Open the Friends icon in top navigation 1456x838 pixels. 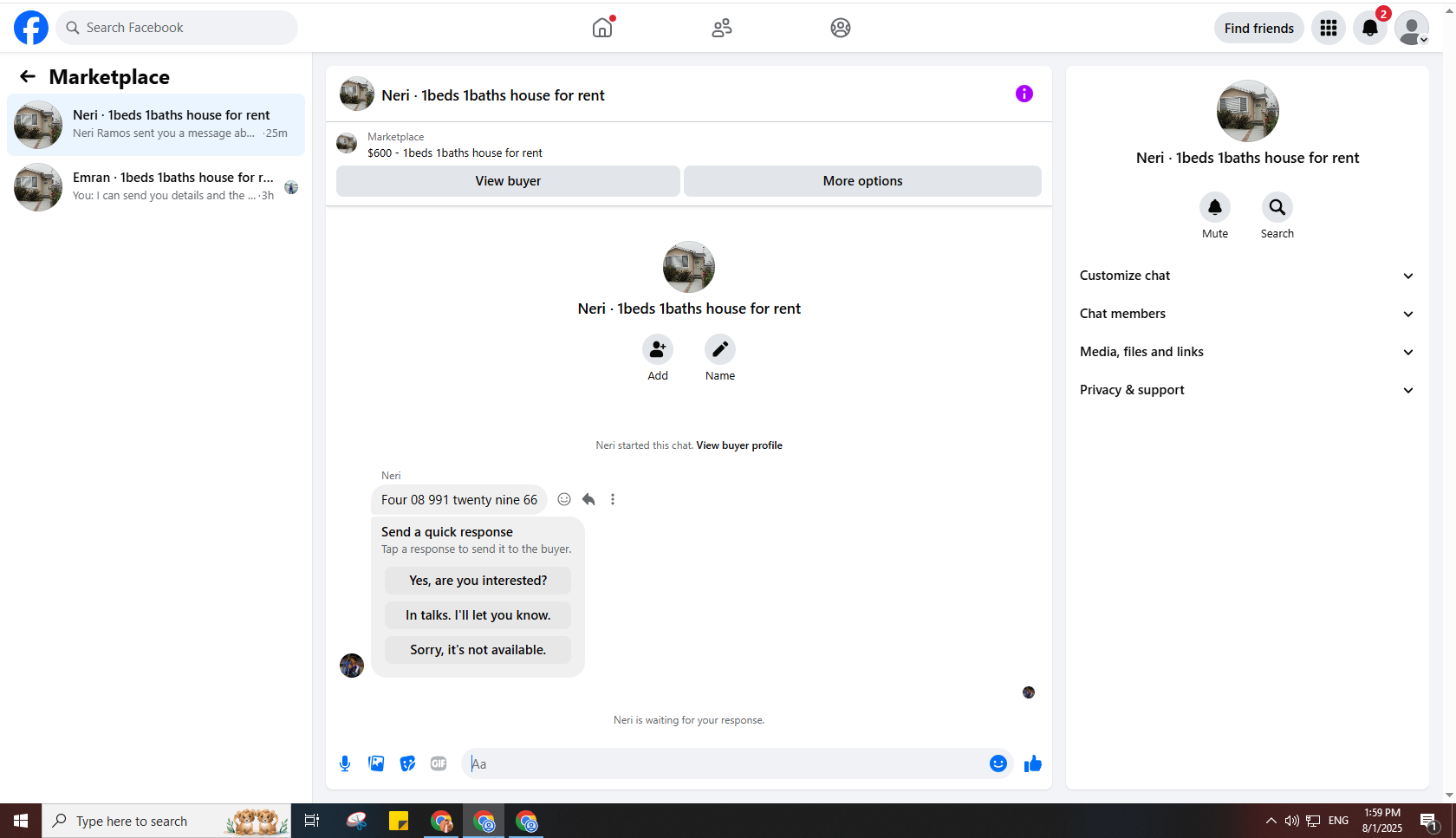(x=722, y=28)
